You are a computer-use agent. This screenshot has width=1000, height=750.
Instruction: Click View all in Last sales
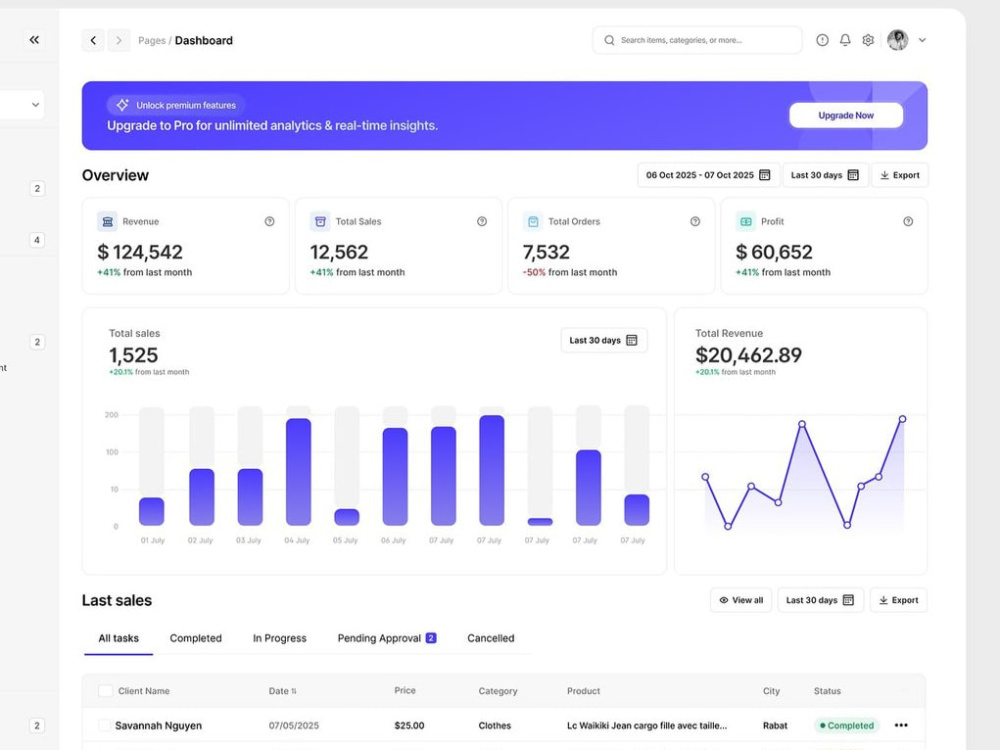741,600
